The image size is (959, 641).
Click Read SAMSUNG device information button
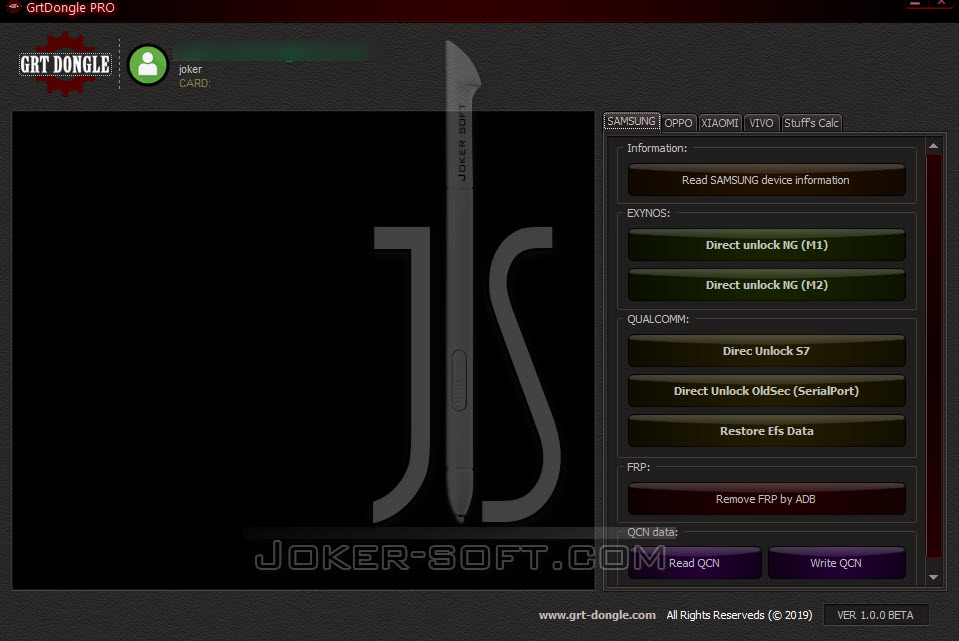pos(766,180)
